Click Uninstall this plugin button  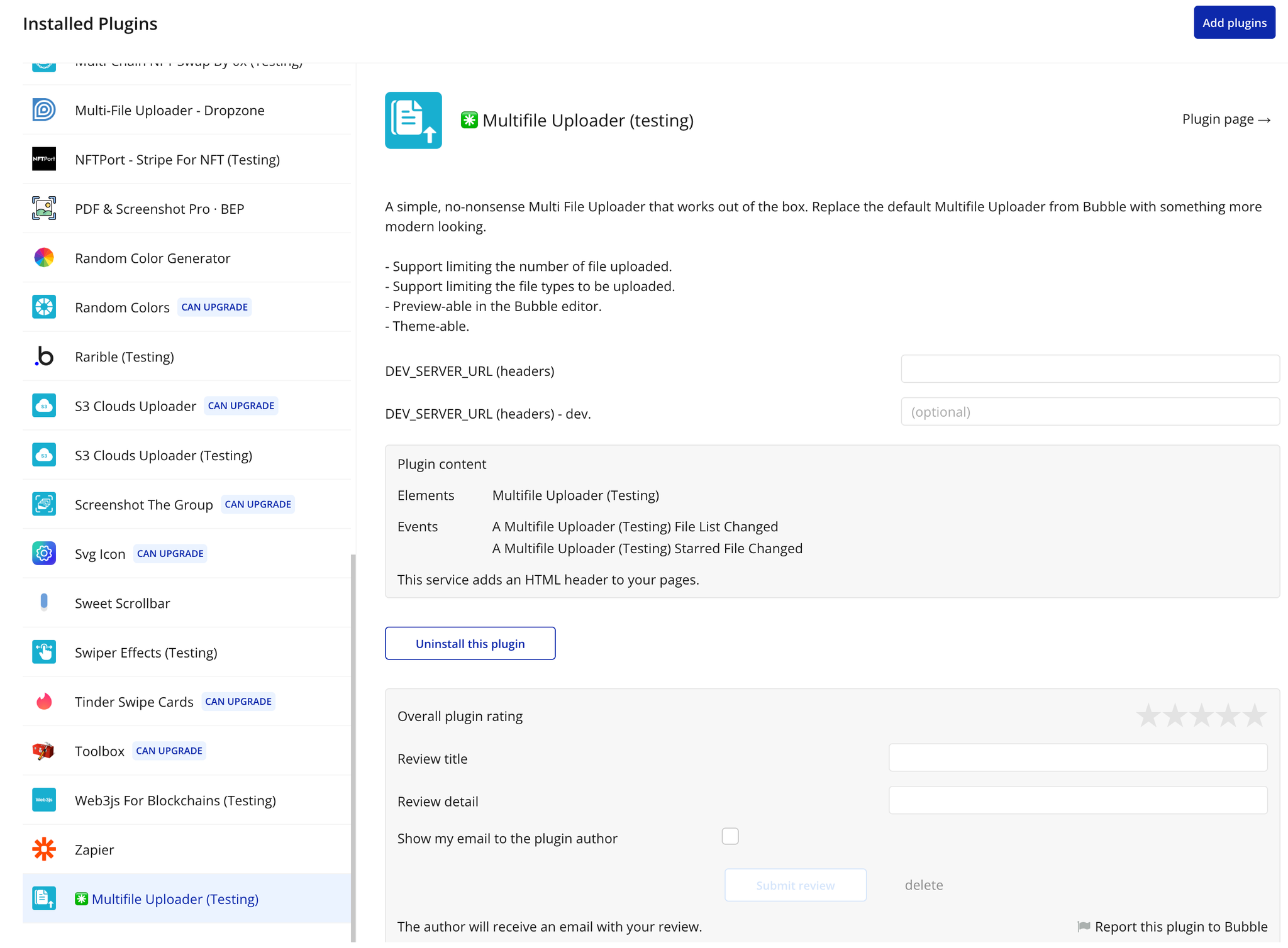(x=470, y=643)
